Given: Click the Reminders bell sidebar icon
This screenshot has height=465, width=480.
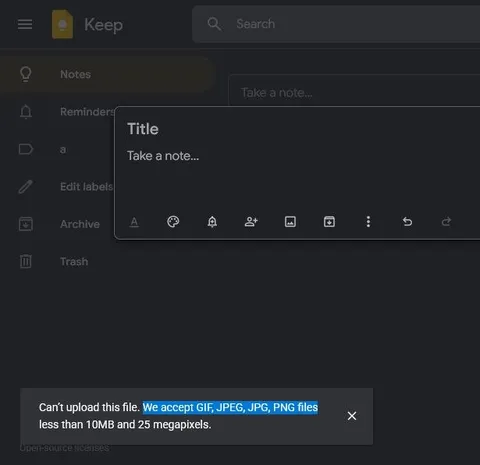Looking at the screenshot, I should 26,112.
